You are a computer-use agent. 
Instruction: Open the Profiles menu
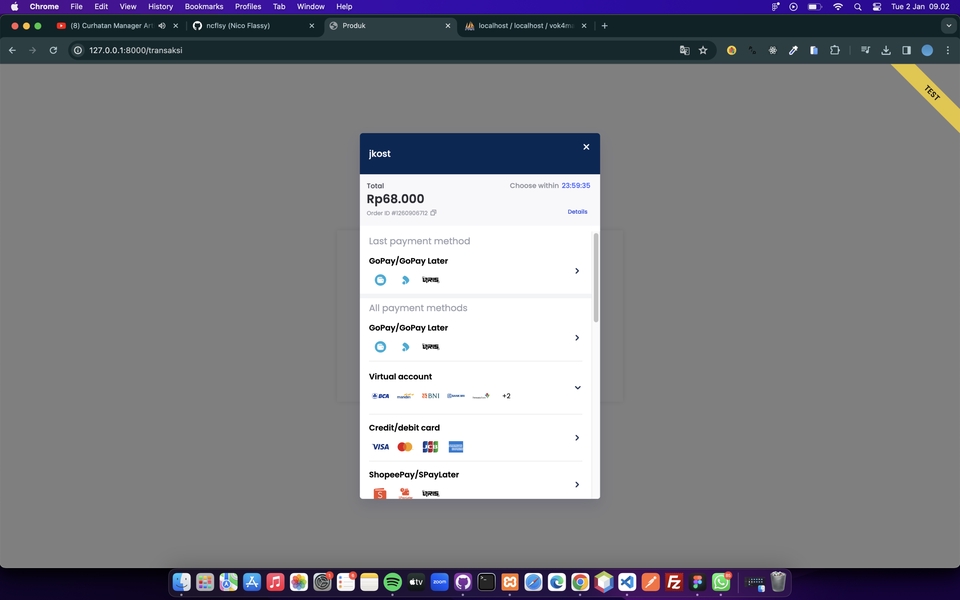248,7
